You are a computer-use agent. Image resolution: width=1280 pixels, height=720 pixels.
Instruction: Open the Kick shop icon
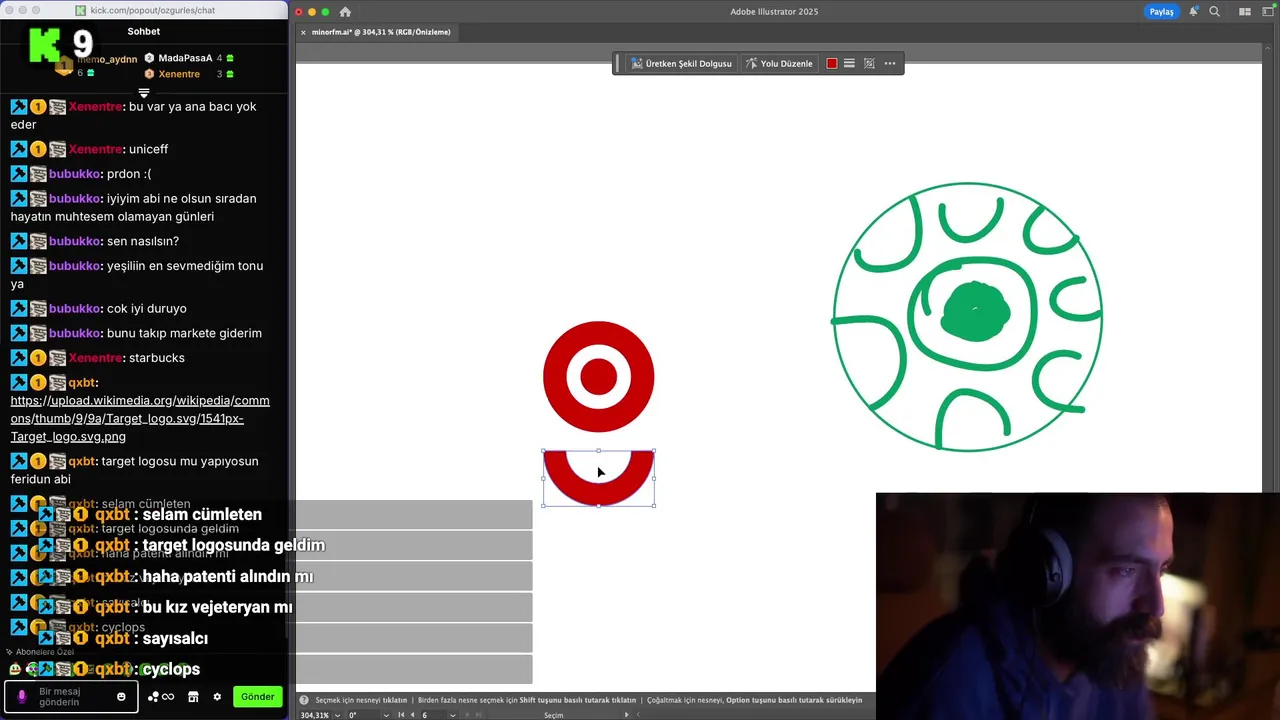pyautogui.click(x=193, y=697)
